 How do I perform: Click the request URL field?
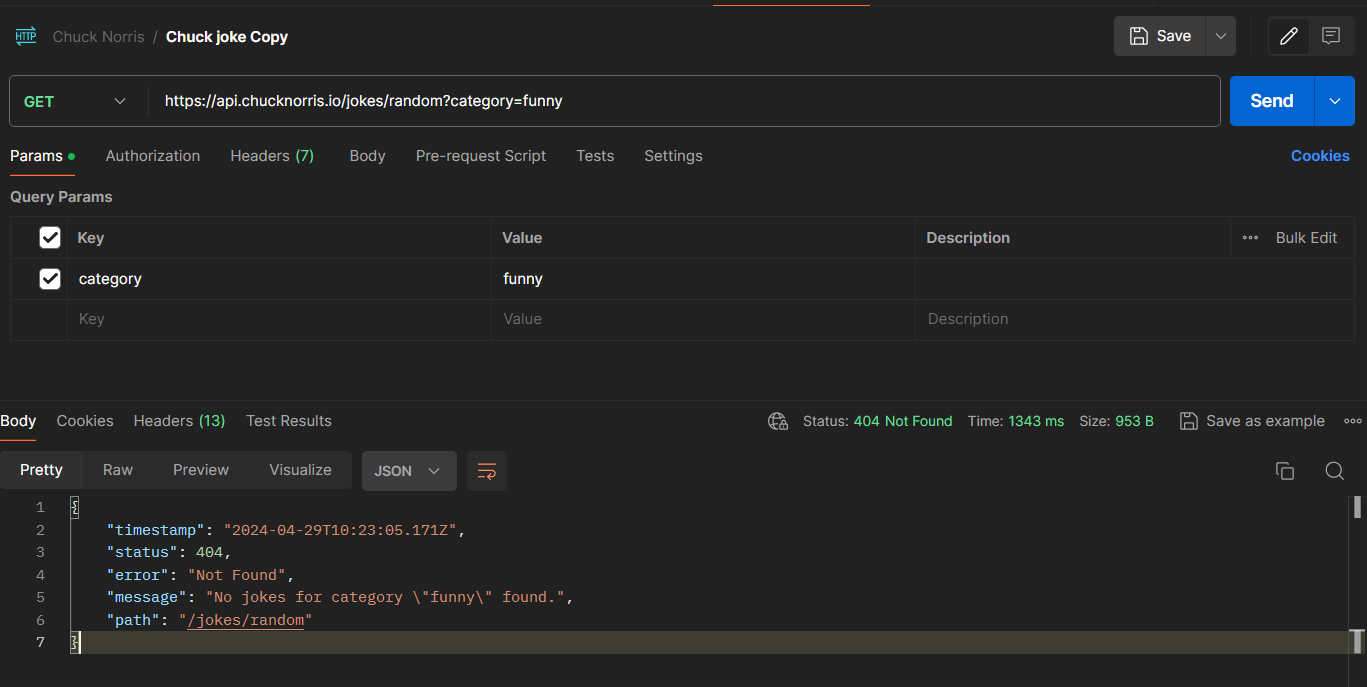pos(684,101)
